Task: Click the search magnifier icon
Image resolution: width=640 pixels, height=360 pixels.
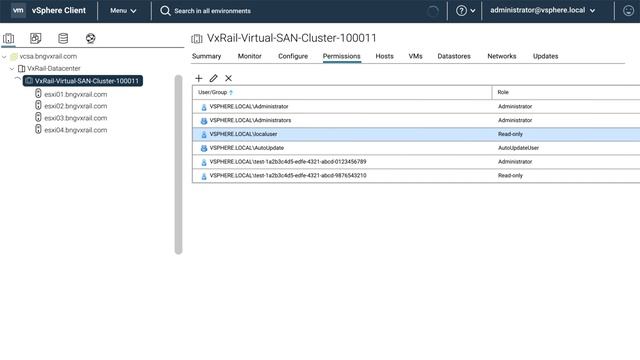Action: click(165, 11)
